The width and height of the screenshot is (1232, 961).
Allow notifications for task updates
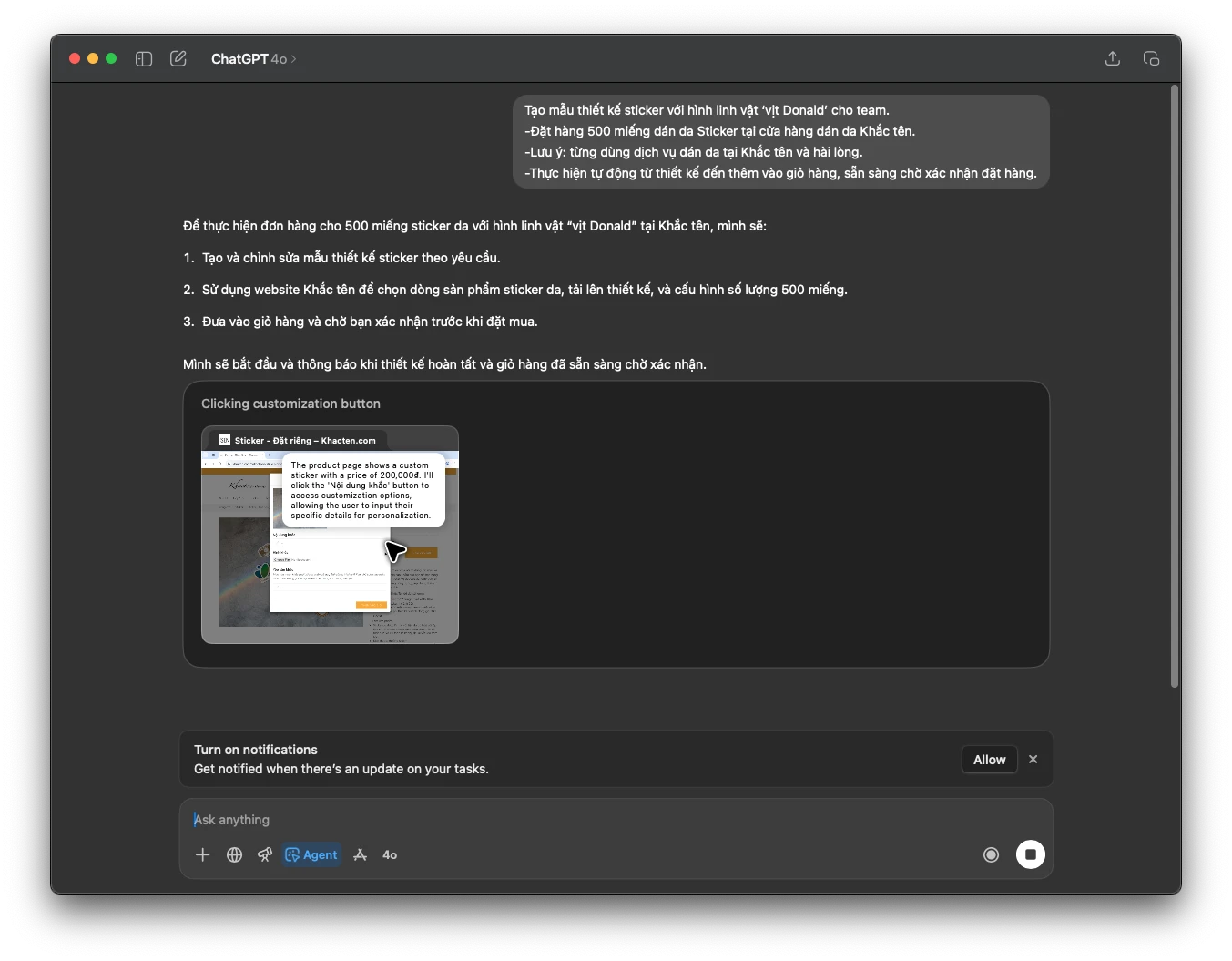[x=989, y=760]
